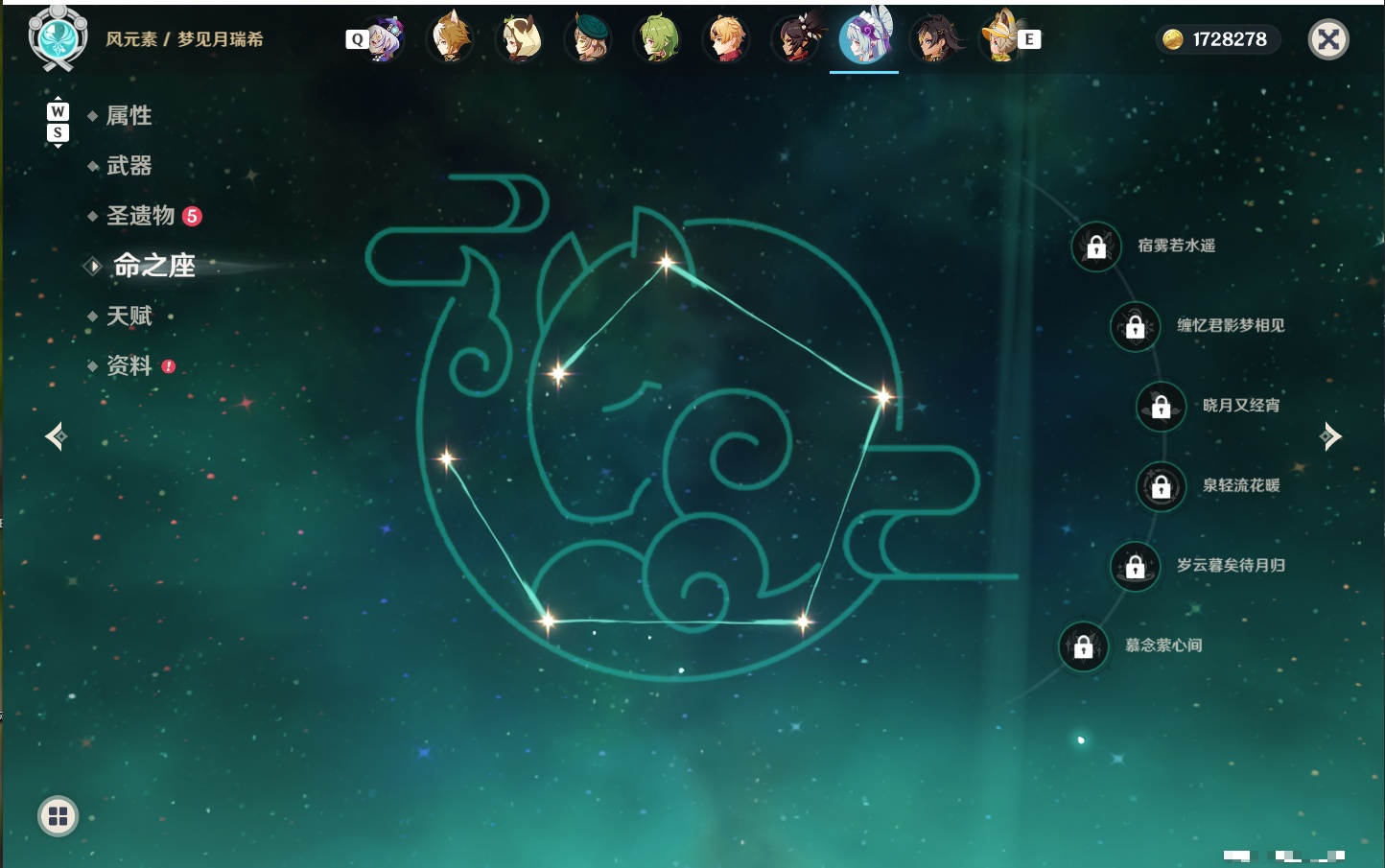The width and height of the screenshot is (1385, 868).
Task: Switch to green-haired character portrait
Action: [x=658, y=39]
